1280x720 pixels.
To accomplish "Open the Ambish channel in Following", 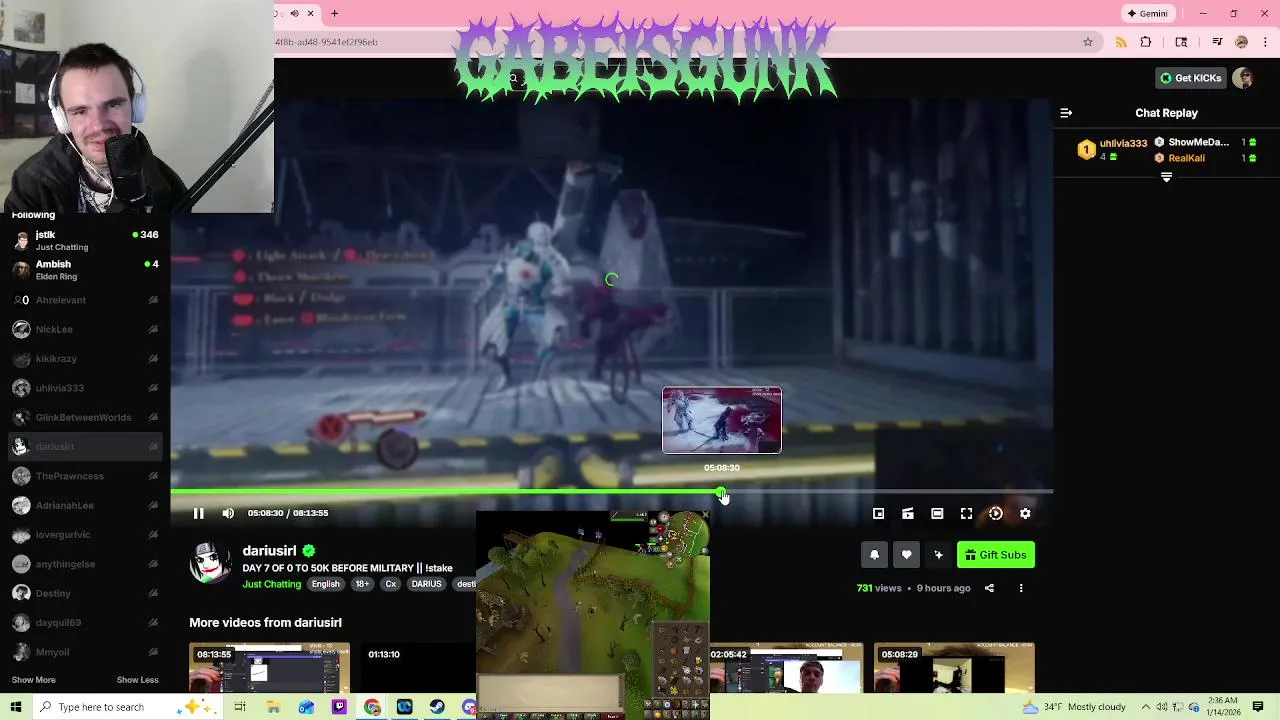I will [x=85, y=270].
